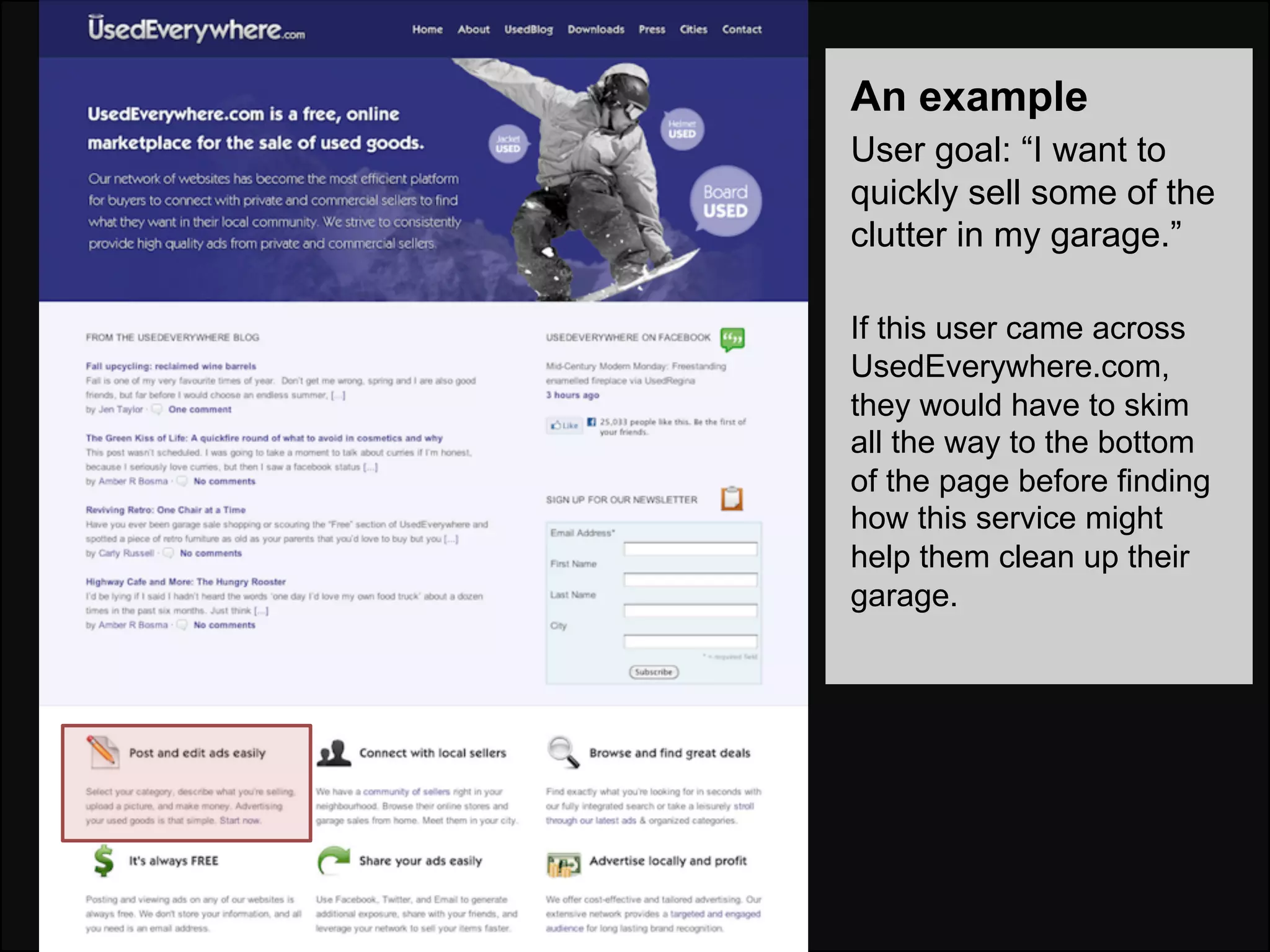Click the Browse and find great deals heading
Image resolution: width=1270 pixels, height=952 pixels.
pos(670,753)
